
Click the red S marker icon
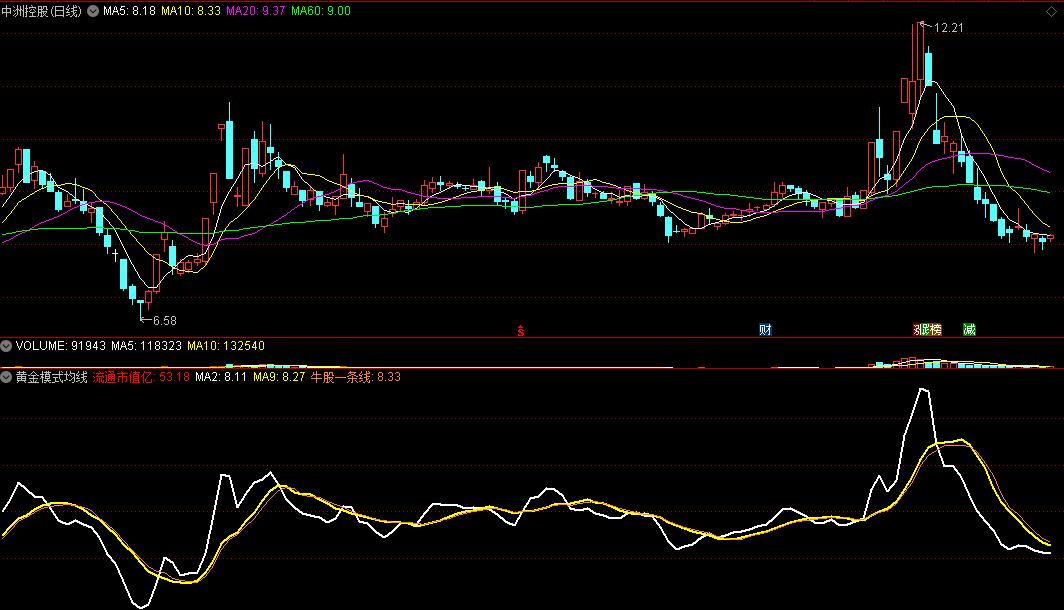[520, 330]
